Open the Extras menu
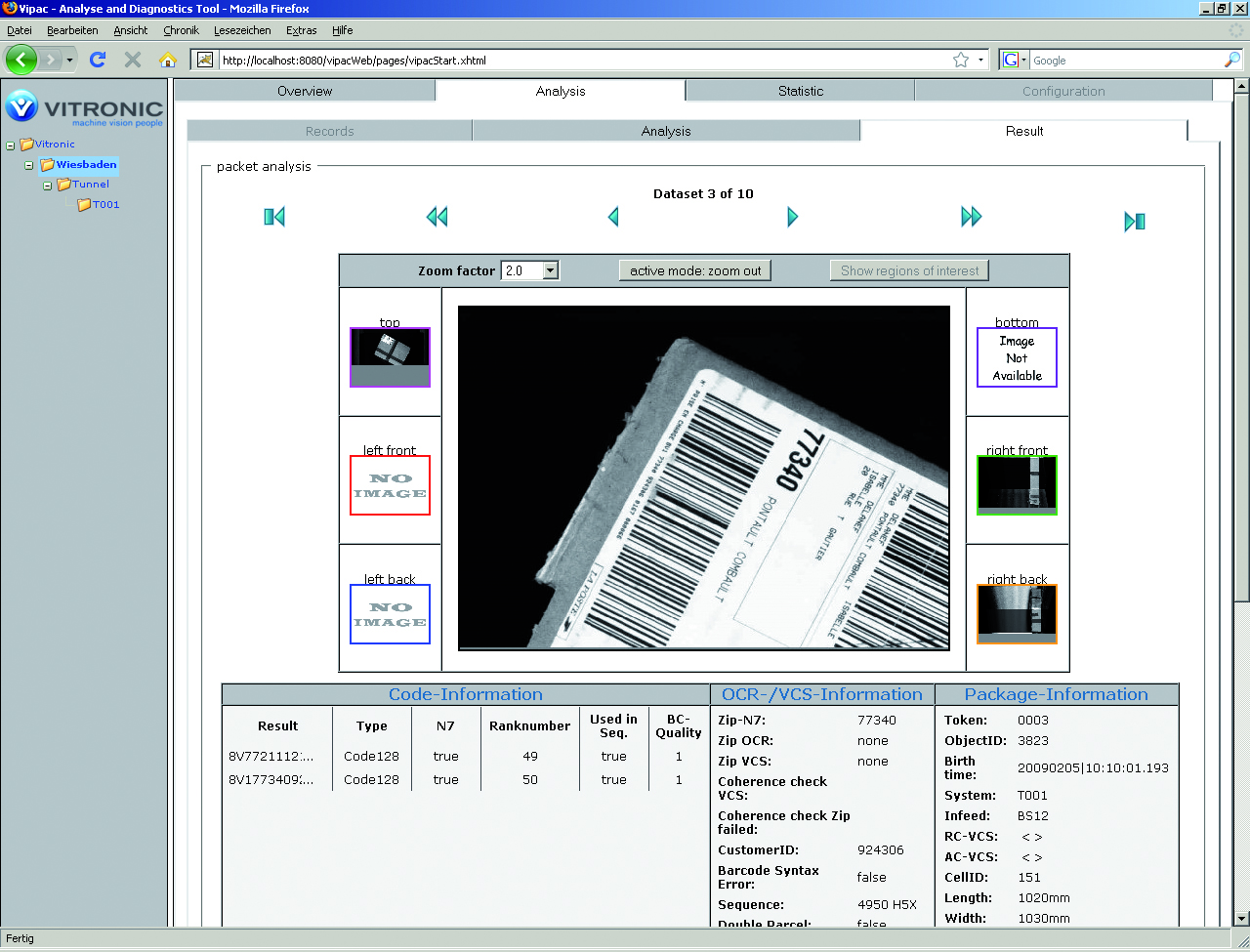 (302, 30)
